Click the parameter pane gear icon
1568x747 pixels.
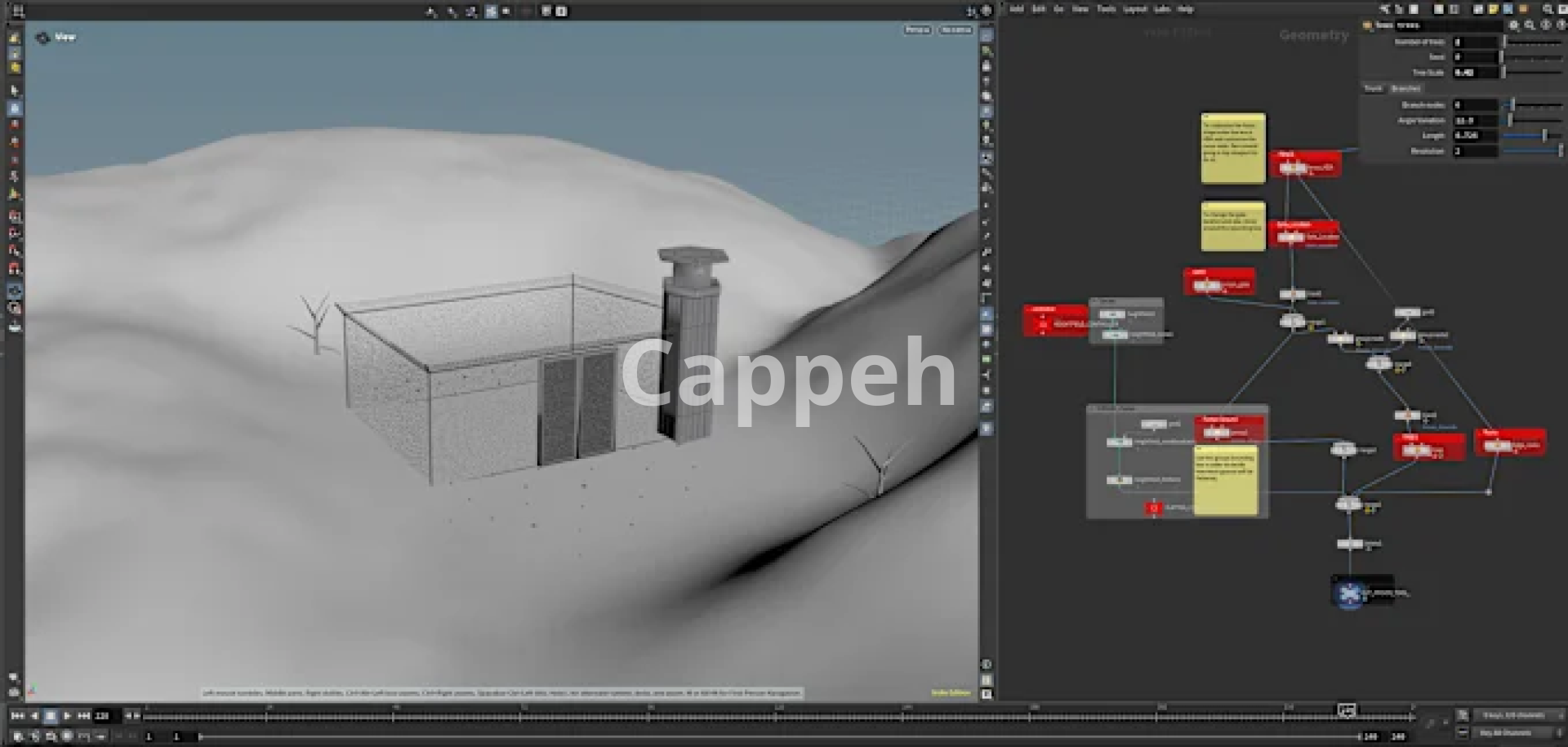[x=1513, y=25]
